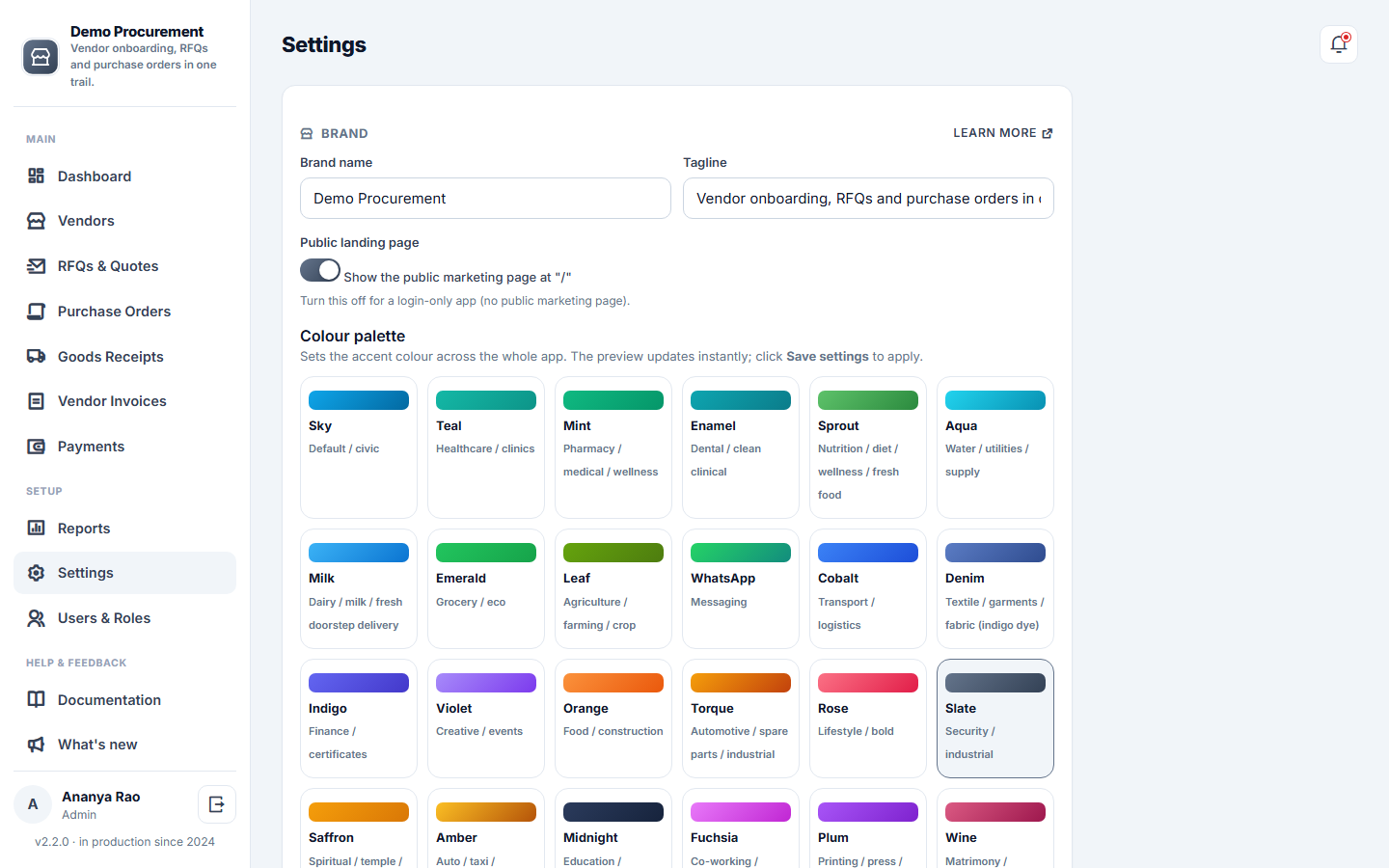Toggle the public marketing page switch

[x=320, y=270]
